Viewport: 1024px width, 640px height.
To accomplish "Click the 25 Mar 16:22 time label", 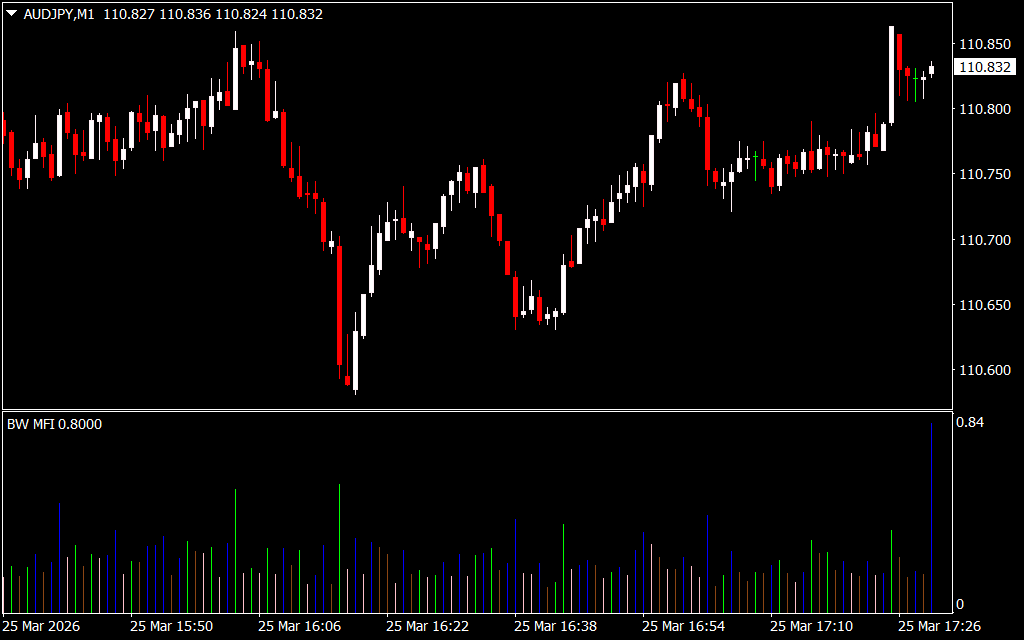I will click(x=427, y=626).
